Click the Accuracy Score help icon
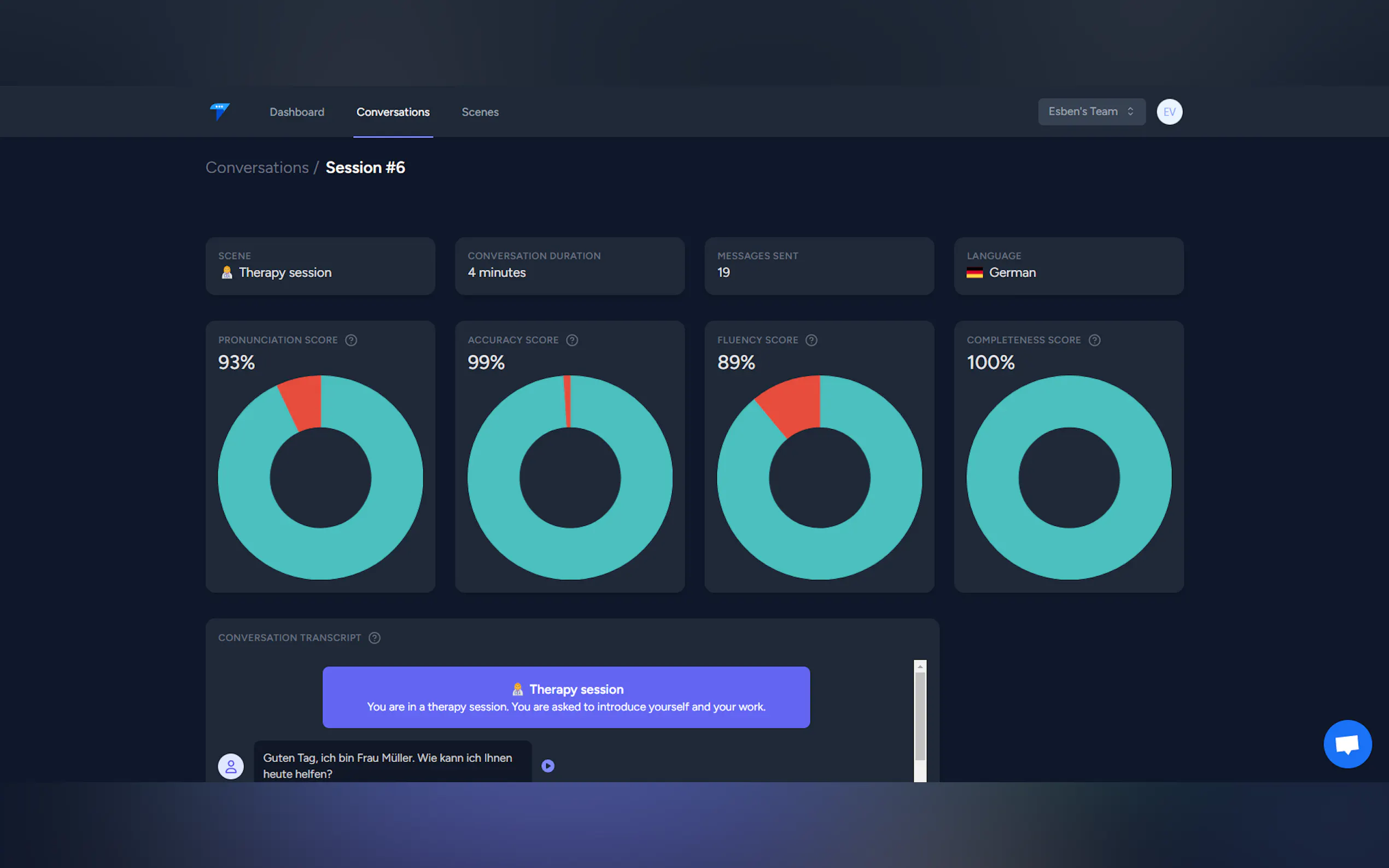This screenshot has width=1389, height=868. 572,340
